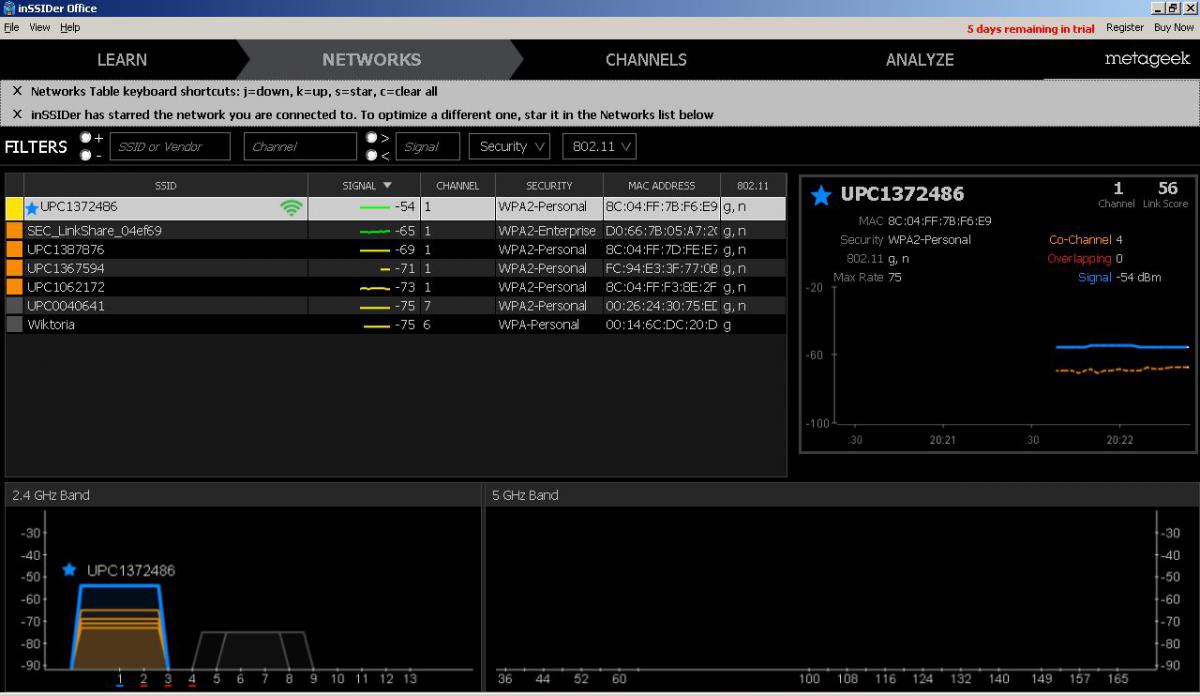The image size is (1200, 696).
Task: Open the 802.11 filter dropdown
Action: point(600,146)
